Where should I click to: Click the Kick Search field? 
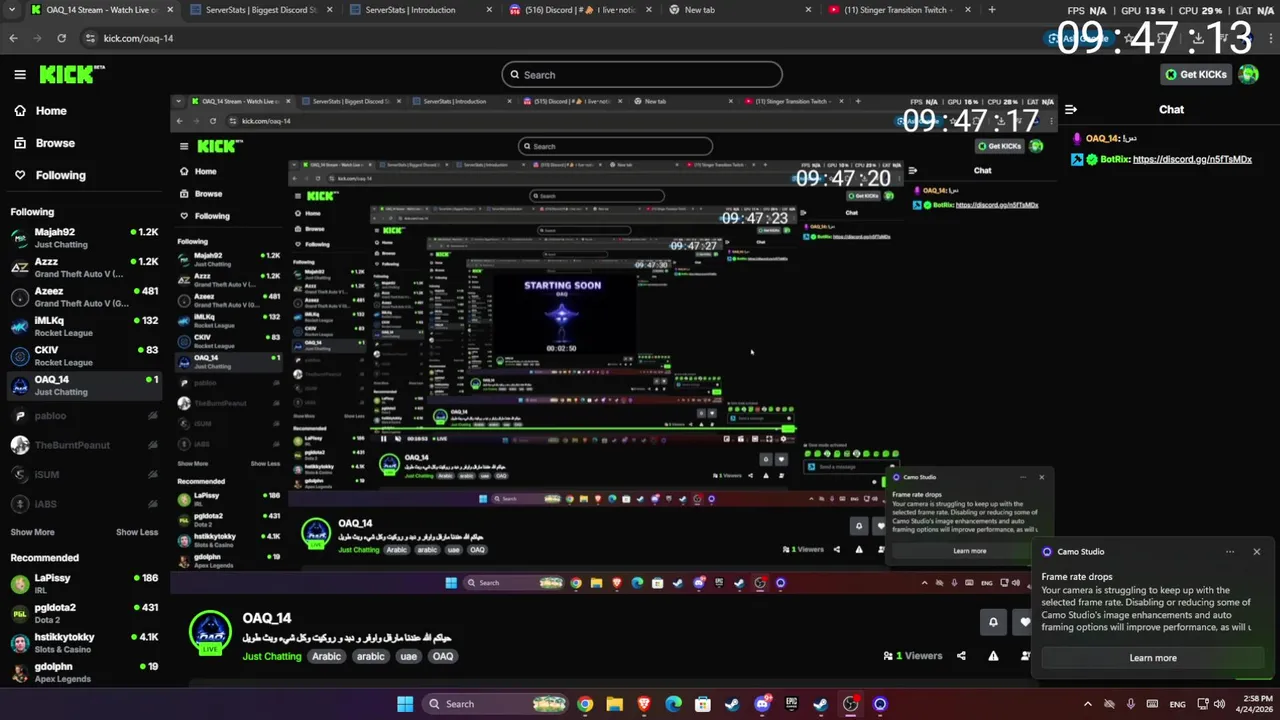642,75
